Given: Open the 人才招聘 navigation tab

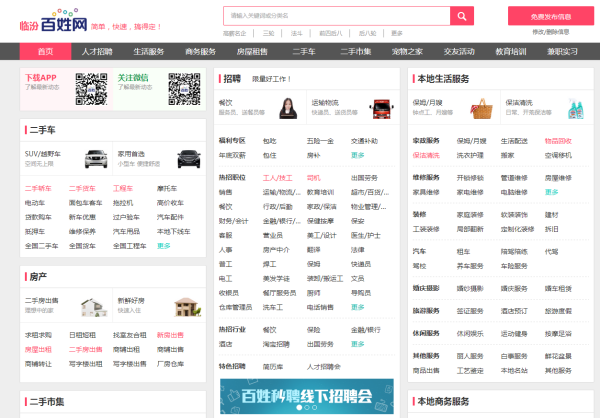Looking at the screenshot, I should (97, 51).
